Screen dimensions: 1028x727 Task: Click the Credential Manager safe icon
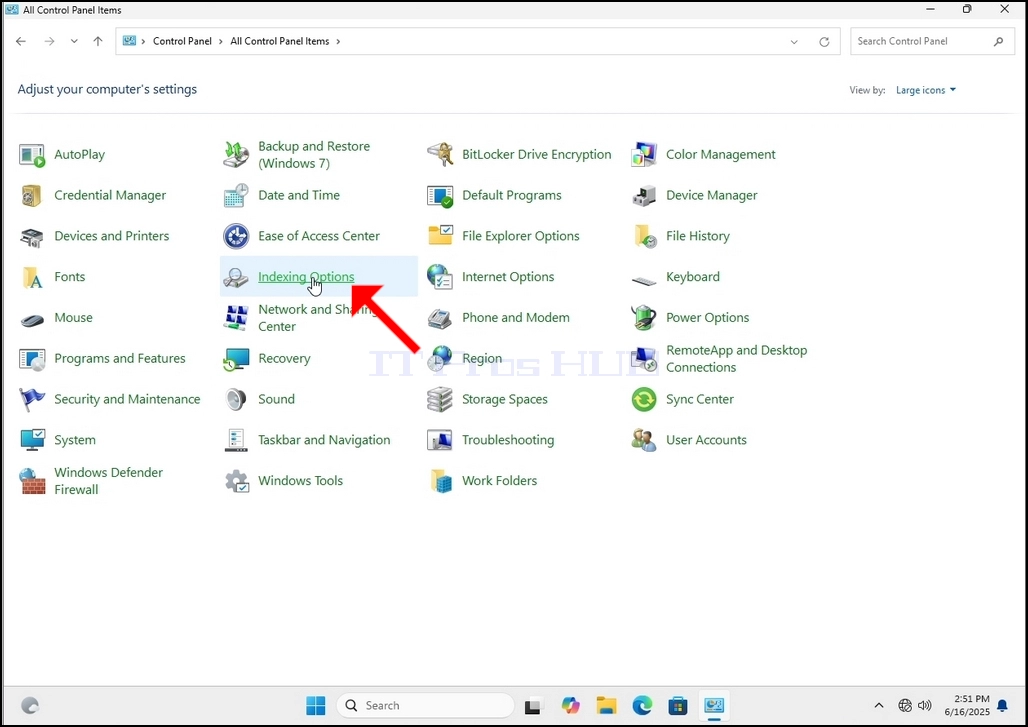pos(31,195)
